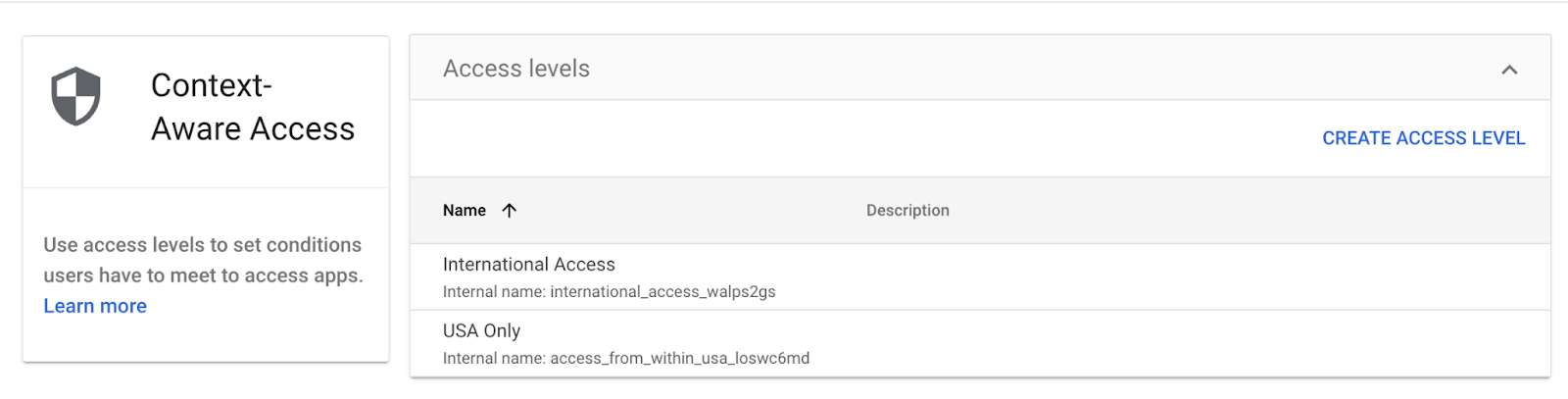Image resolution: width=1568 pixels, height=399 pixels.
Task: Click the USA Only row's description cell
Action: 1078,344
